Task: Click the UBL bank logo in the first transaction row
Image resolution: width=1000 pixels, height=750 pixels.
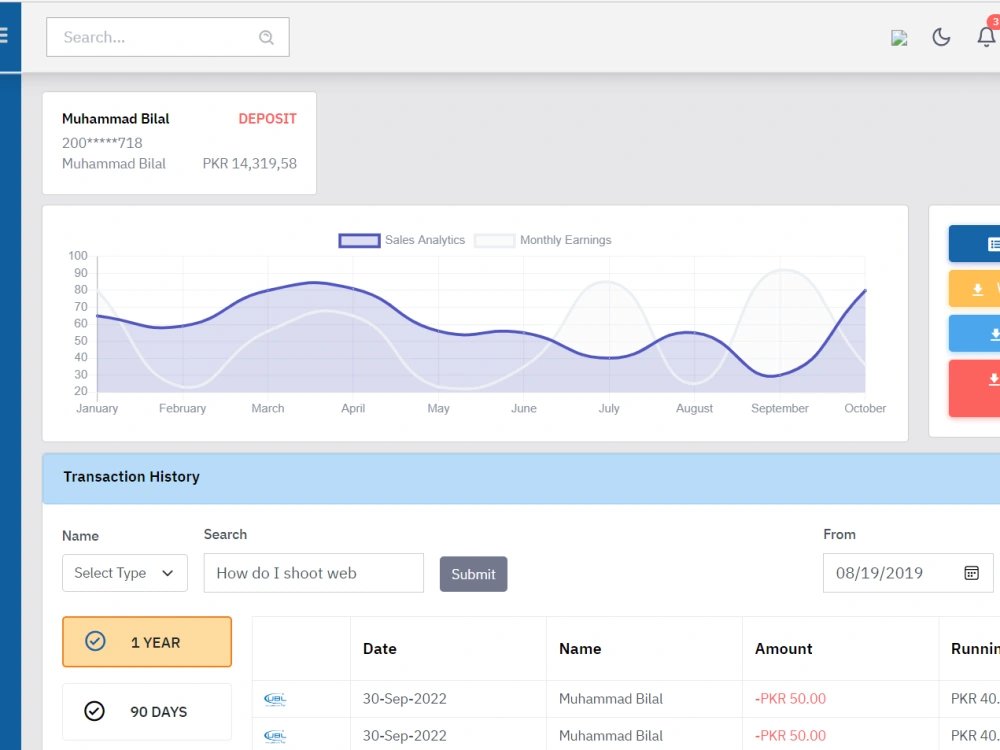Action: [275, 699]
